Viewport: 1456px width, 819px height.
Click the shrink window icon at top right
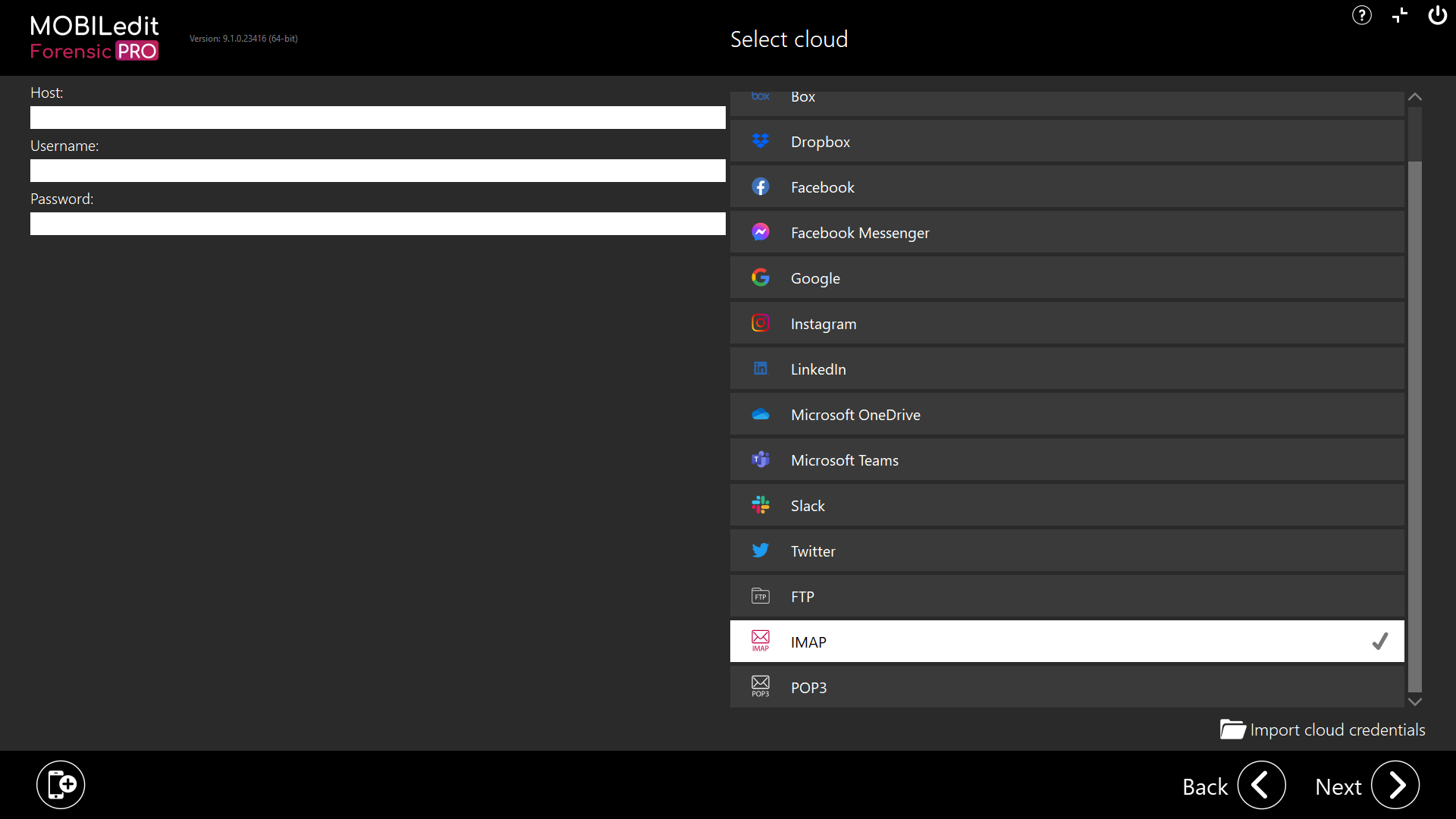(1400, 15)
